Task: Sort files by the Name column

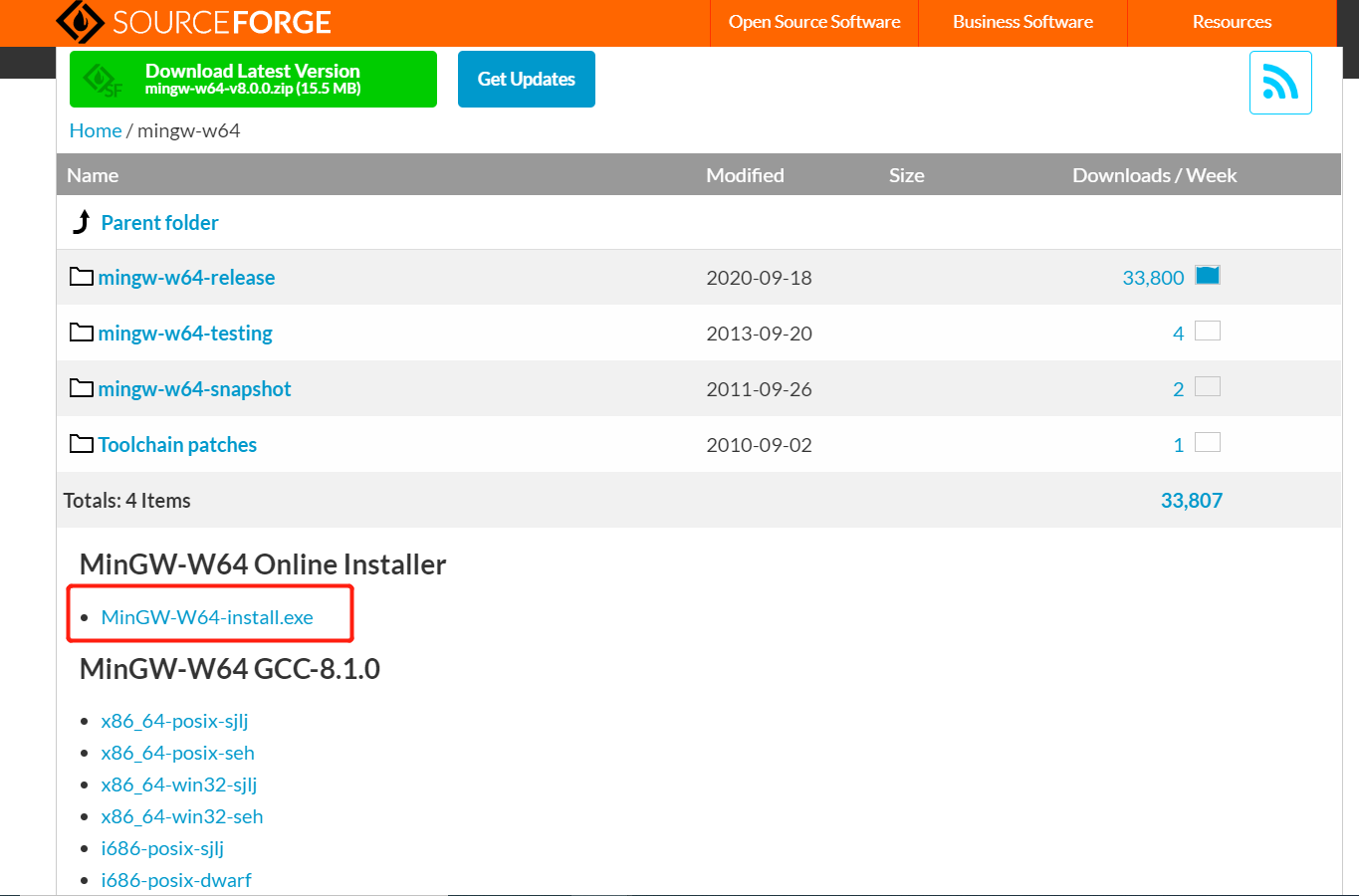Action: coord(92,174)
